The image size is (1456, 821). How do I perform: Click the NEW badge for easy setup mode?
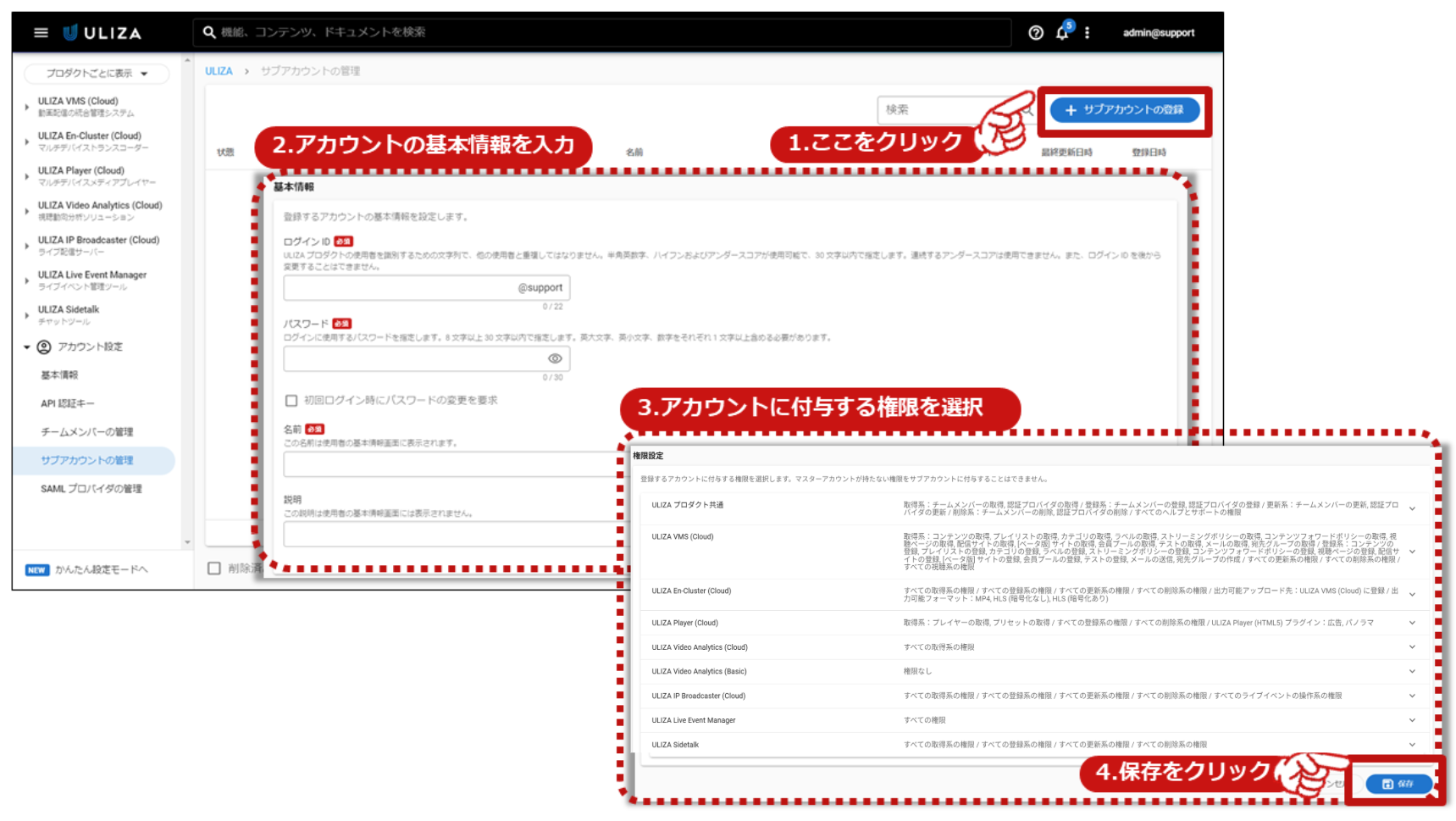coord(36,569)
